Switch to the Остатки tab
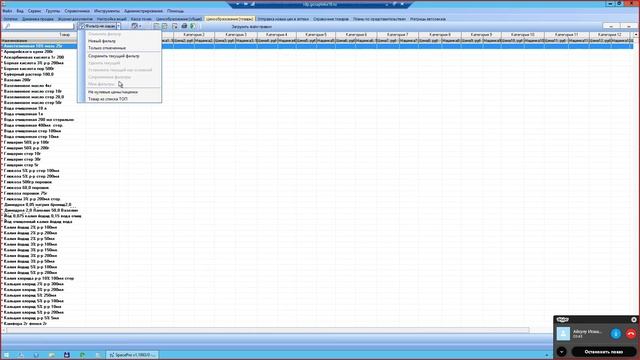 click(11, 19)
